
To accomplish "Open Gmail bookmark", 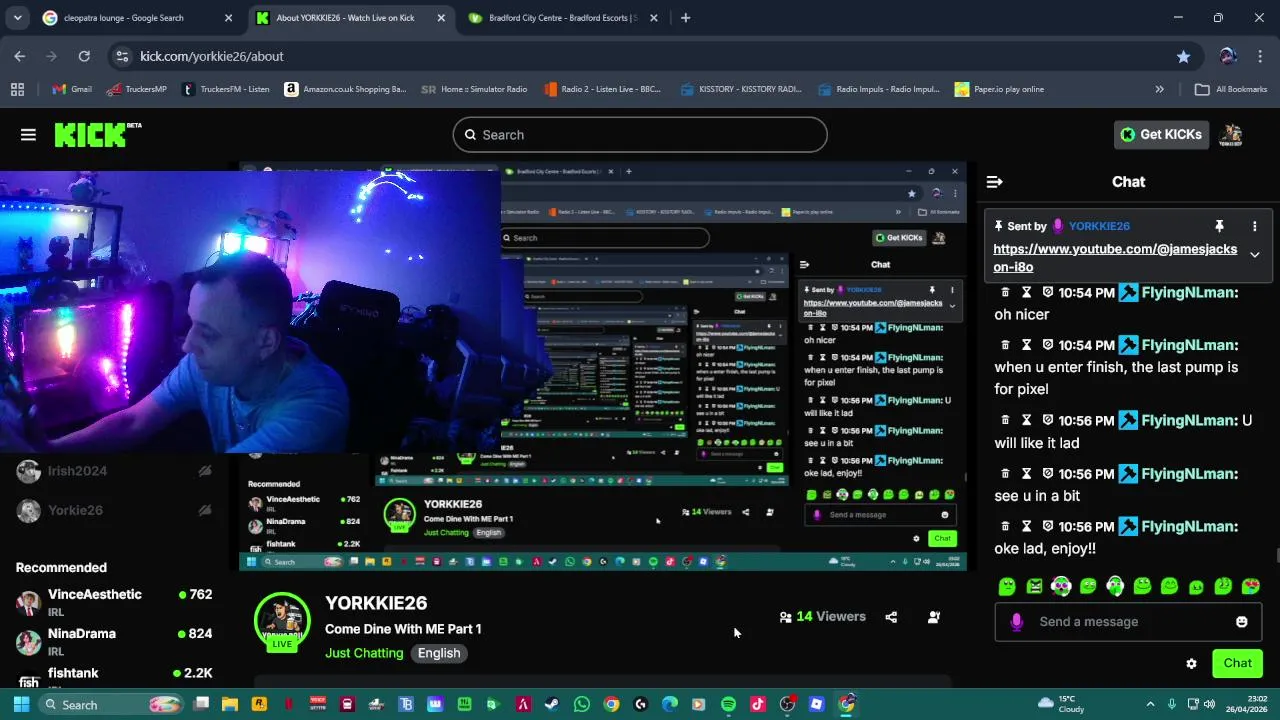I will pyautogui.click(x=72, y=89).
